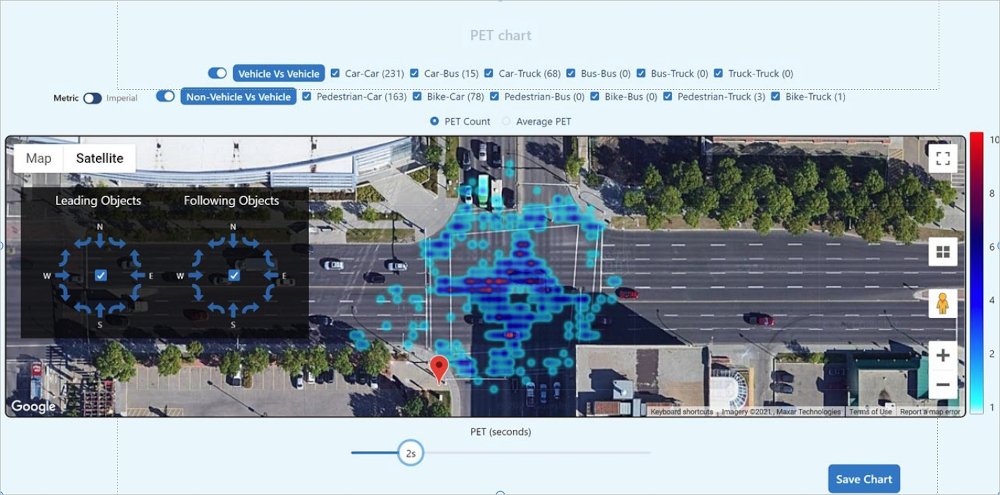This screenshot has width=1000, height=495.
Task: Click the Non-Vehicle Vs Vehicle button
Action: pyautogui.click(x=239, y=96)
